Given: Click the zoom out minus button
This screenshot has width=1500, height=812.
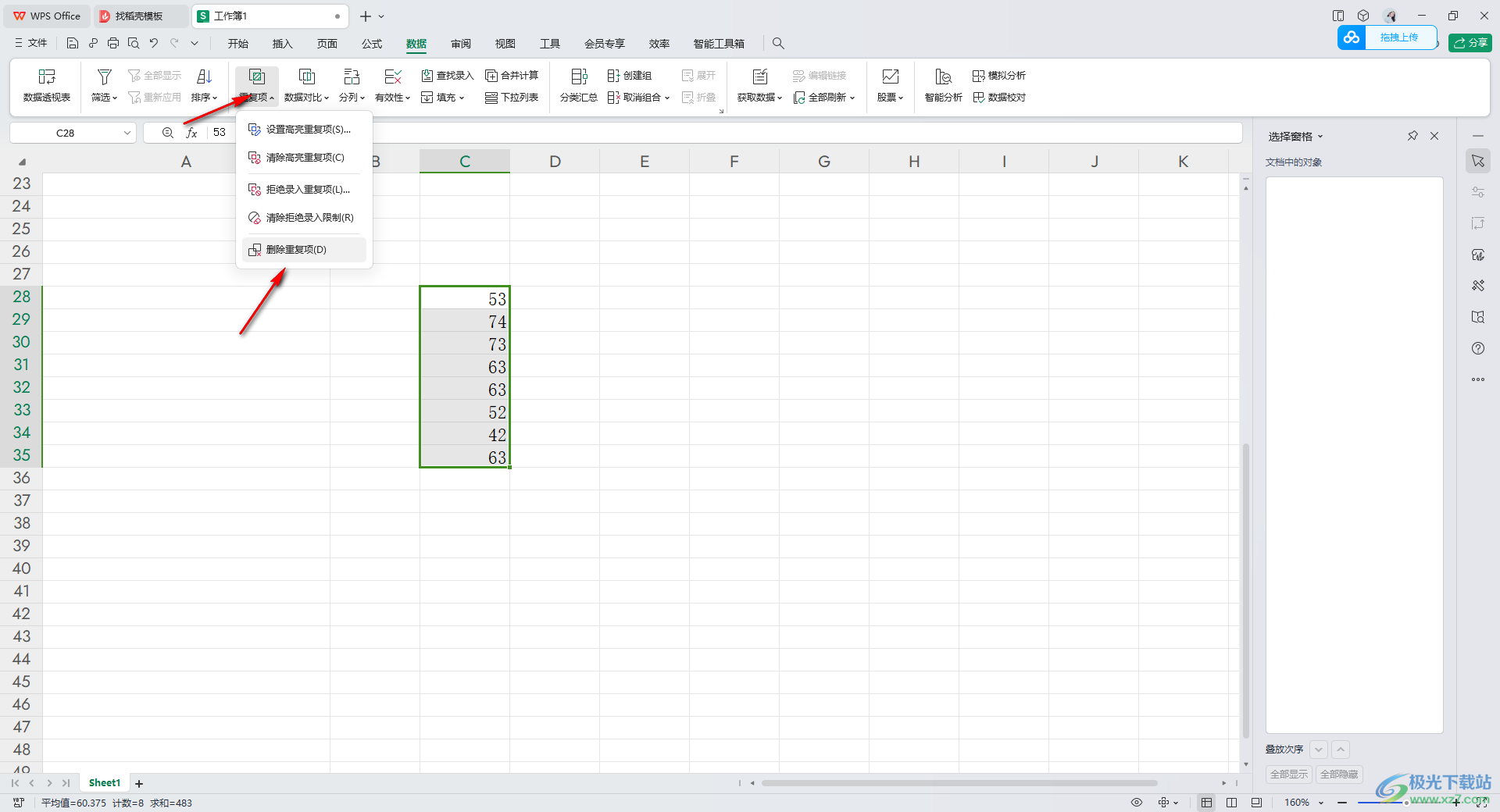Looking at the screenshot, I should coord(1342,803).
